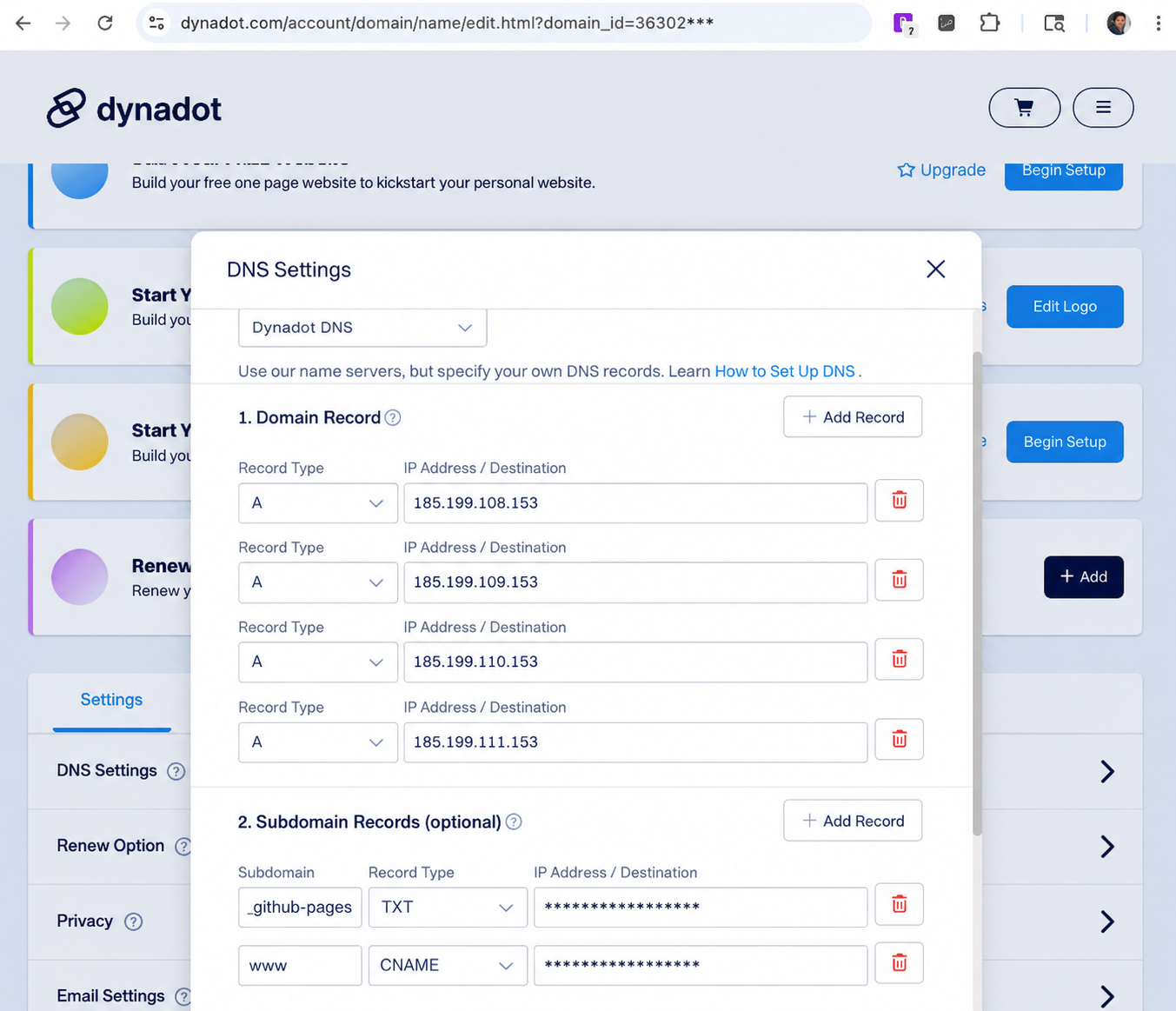Go forward in browser history
Viewport: 1176px width, 1011px height.
[63, 23]
